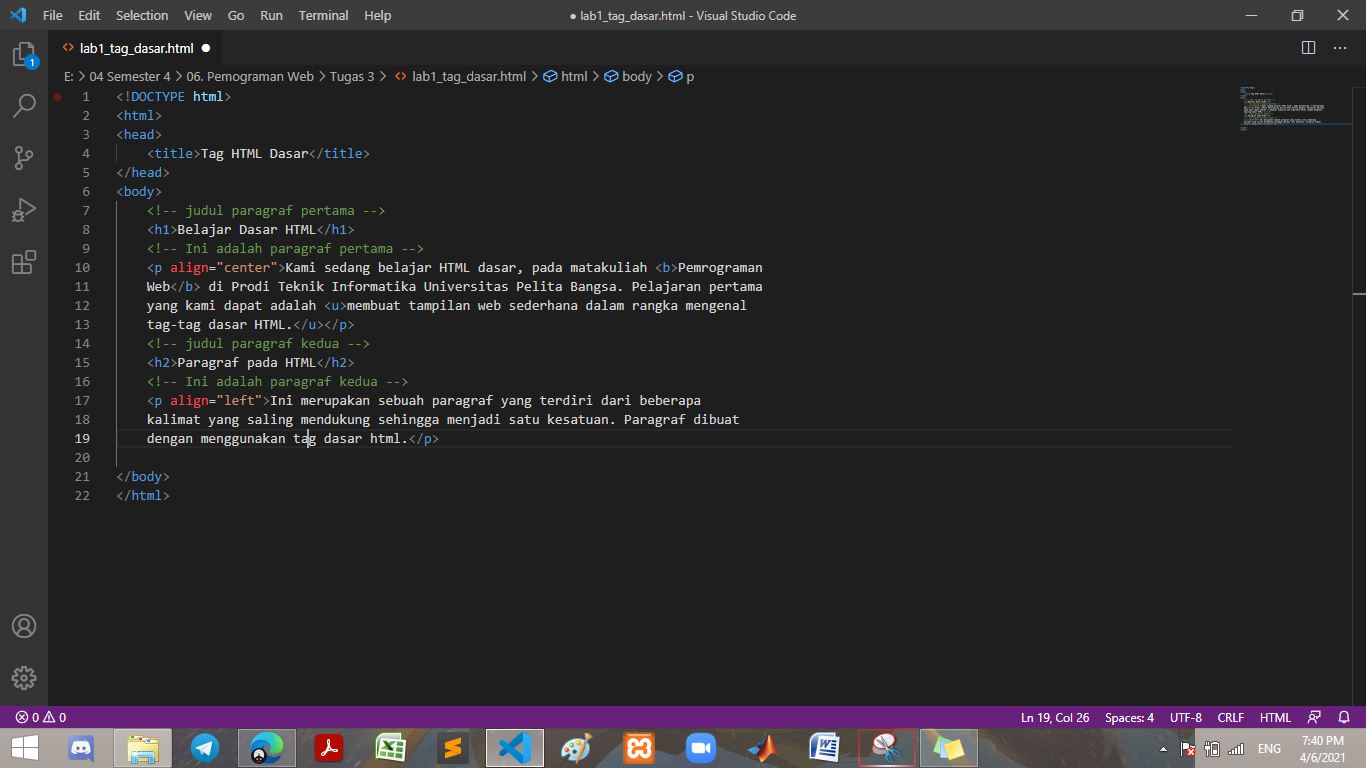Screen dimensions: 1366x768
Task: Open the html breadcrumb dropdown
Action: 566,76
